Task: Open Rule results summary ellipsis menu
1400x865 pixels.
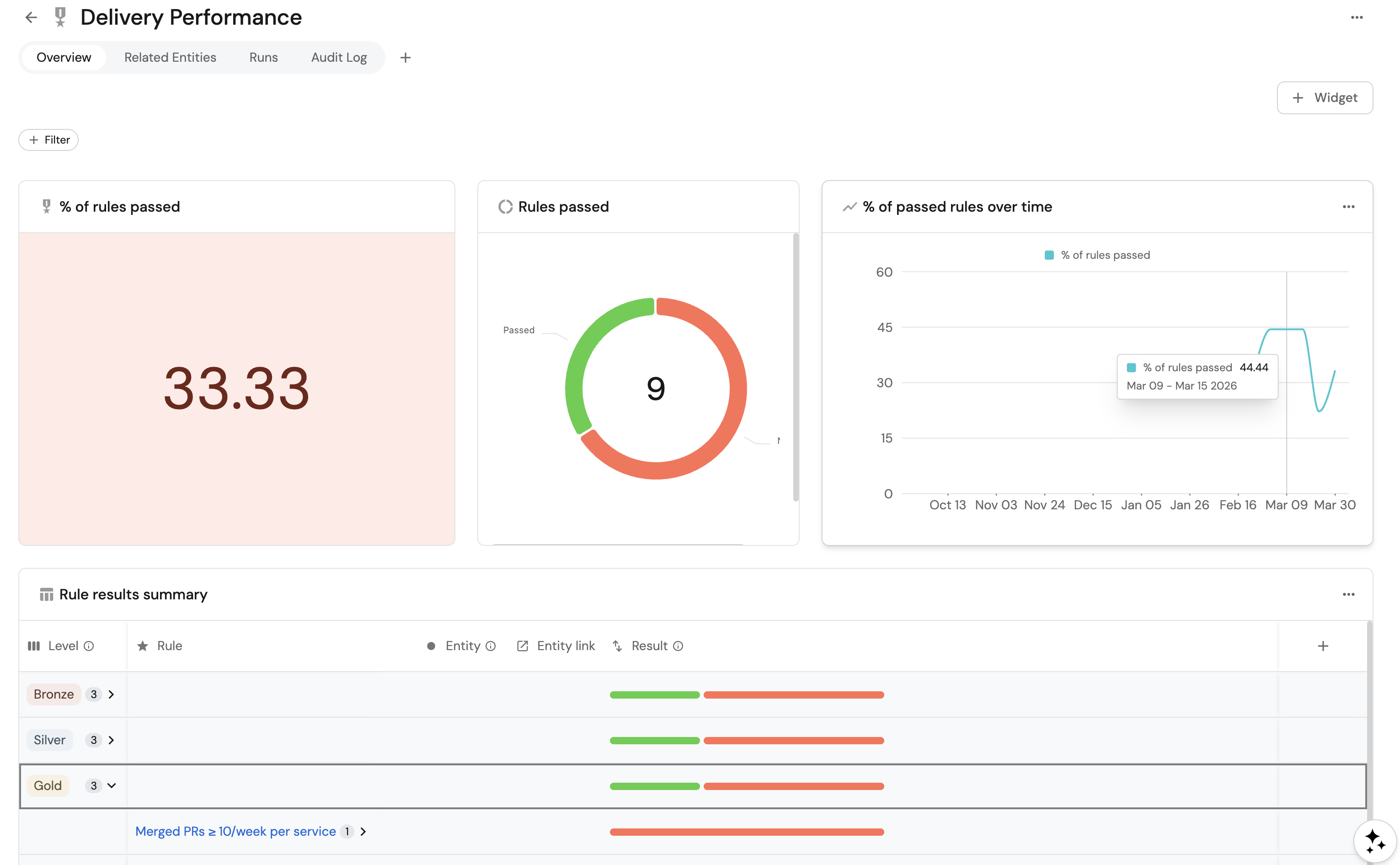Action: coord(1348,594)
